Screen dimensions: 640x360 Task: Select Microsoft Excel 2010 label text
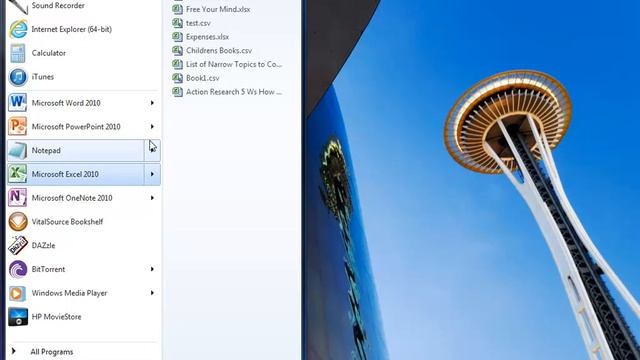(65, 174)
